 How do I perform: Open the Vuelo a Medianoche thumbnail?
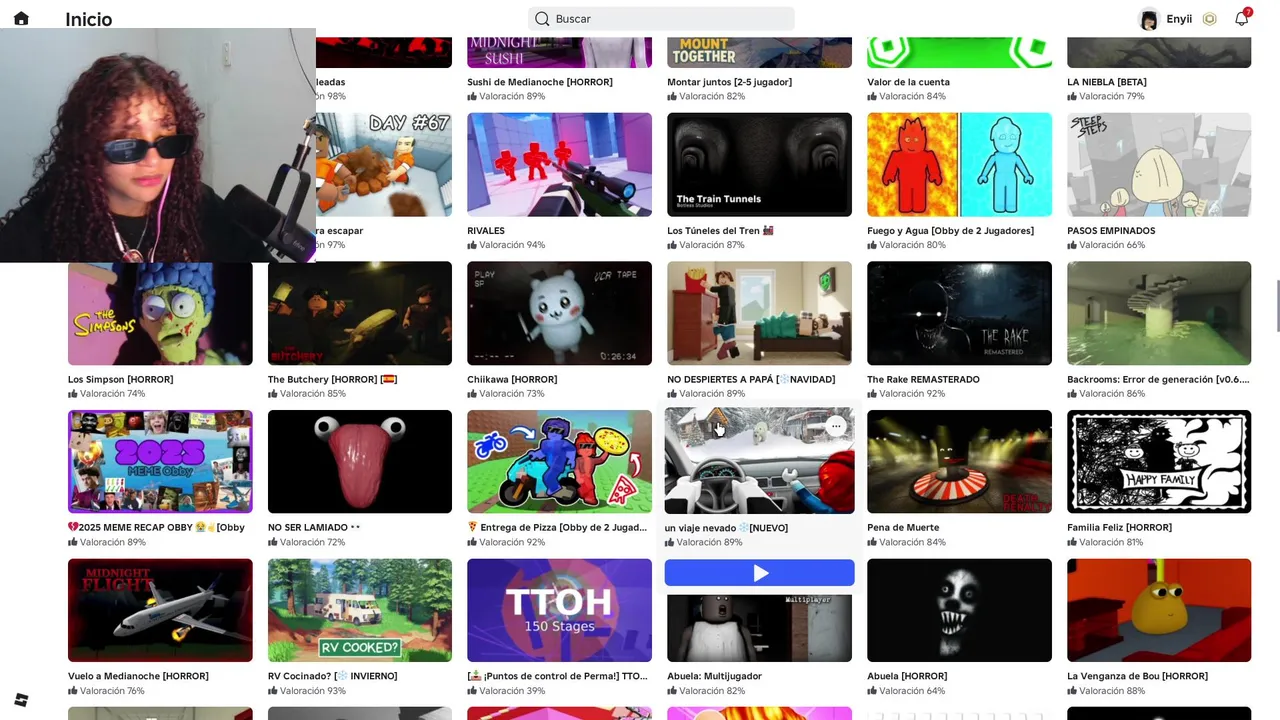pos(160,610)
